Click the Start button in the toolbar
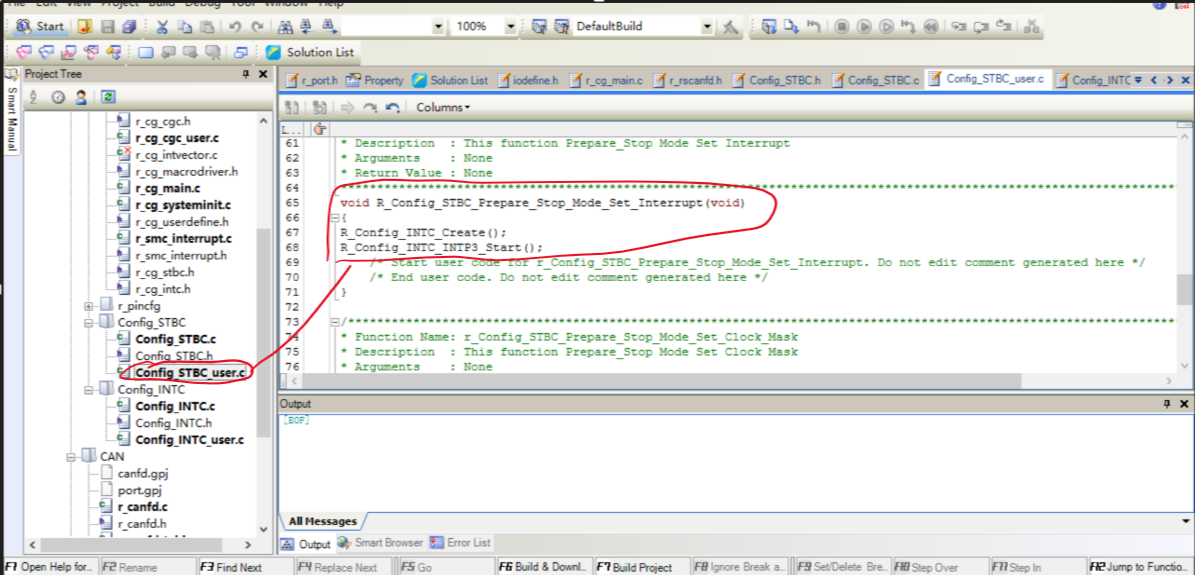1195x575 pixels. (x=41, y=26)
